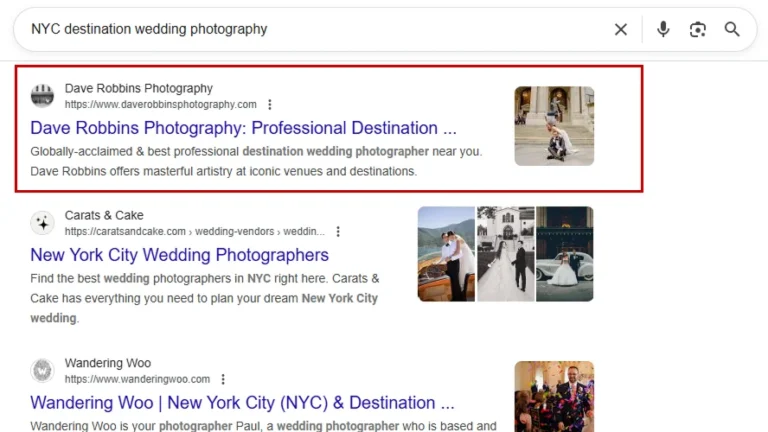
Task: Click the snippet starting 'Globally-acclaimed & best professional'
Action: click(x=256, y=161)
